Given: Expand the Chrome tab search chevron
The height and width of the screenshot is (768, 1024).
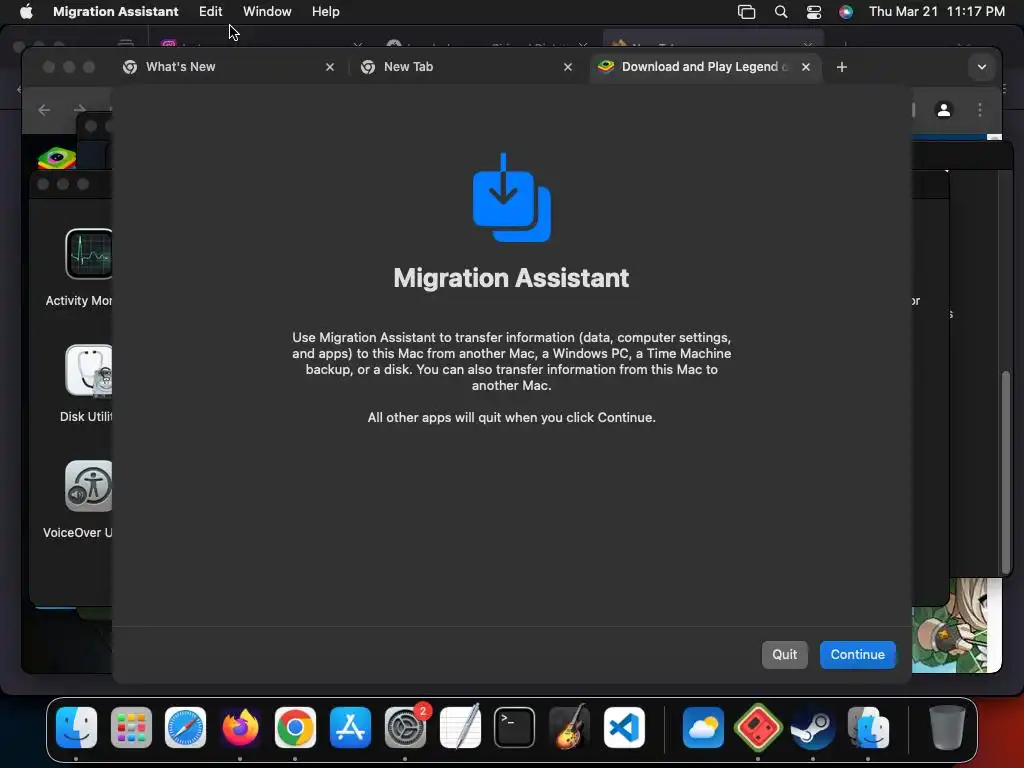Looking at the screenshot, I should pyautogui.click(x=982, y=67).
